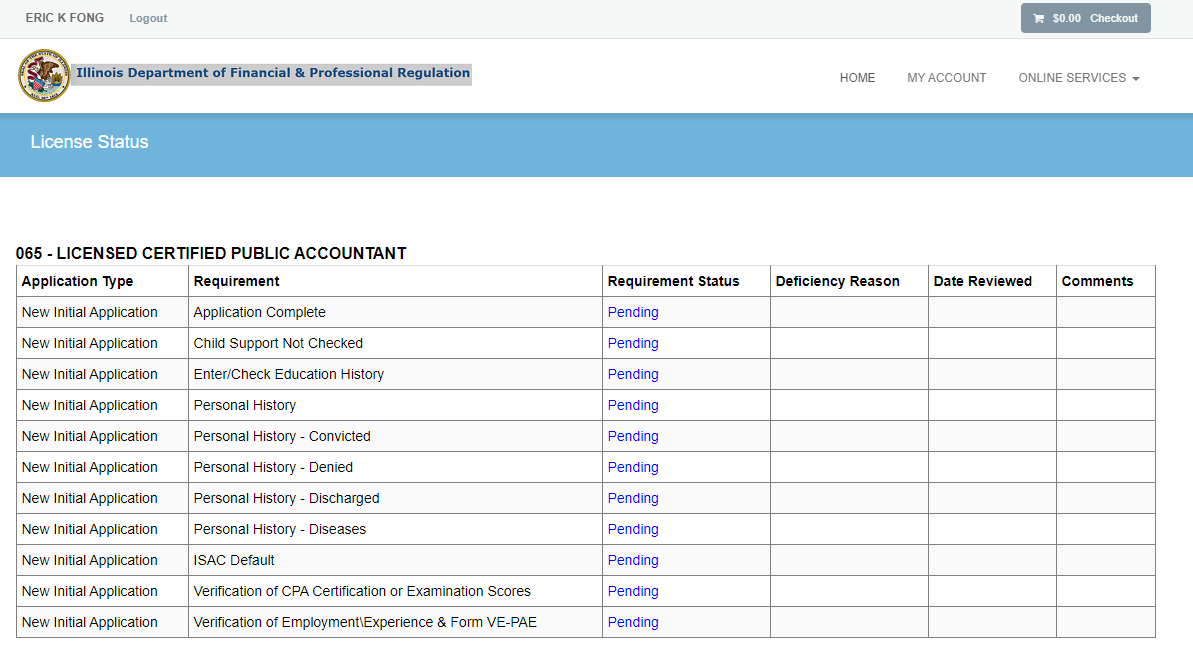
Task: Click New Initial Application in Application Complete row
Action: pyautogui.click(x=90, y=313)
